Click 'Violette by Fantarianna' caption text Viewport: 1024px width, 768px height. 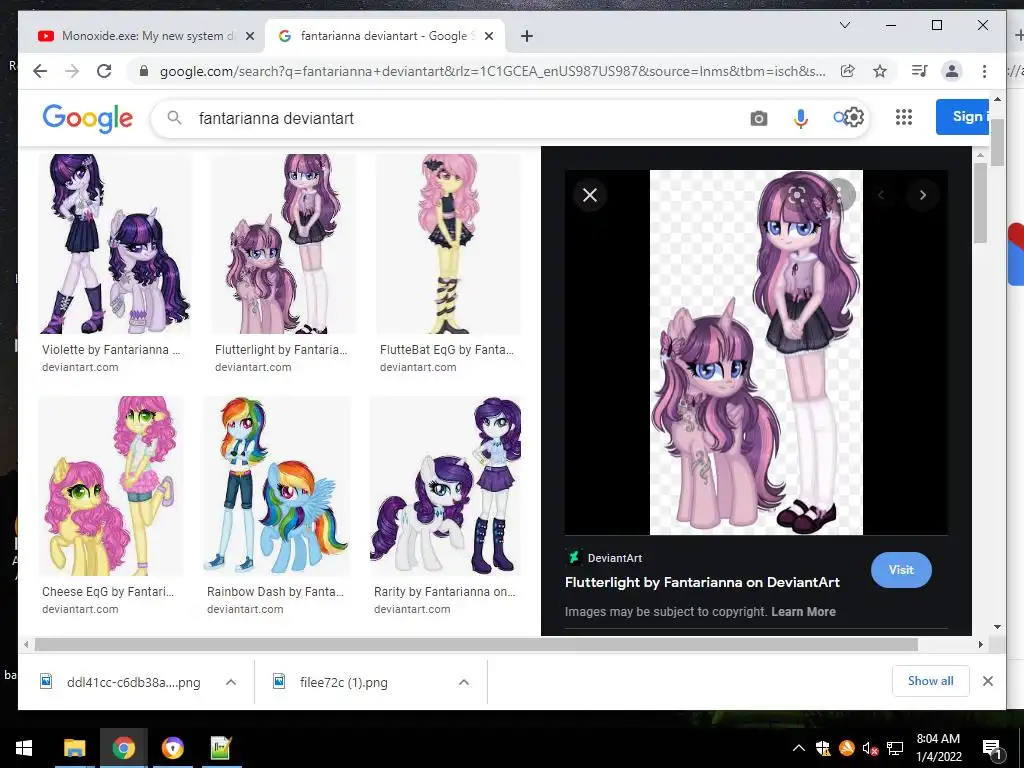click(111, 349)
